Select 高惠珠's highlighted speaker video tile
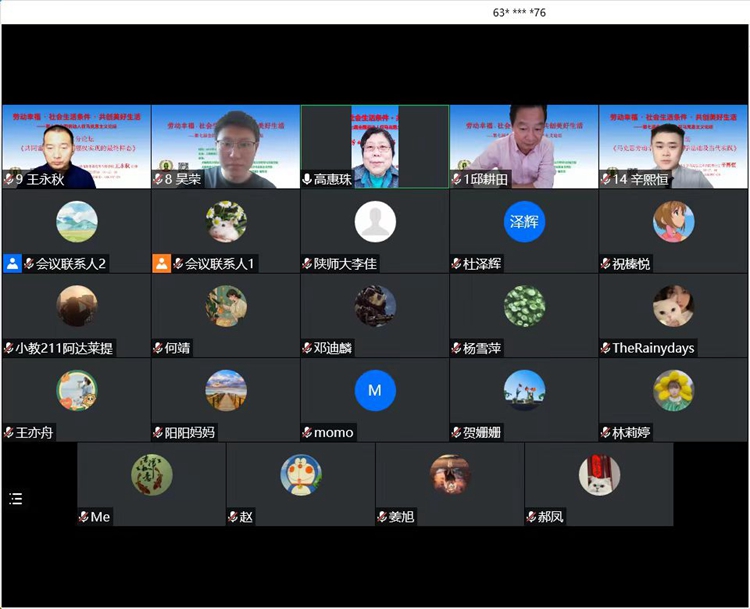The width and height of the screenshot is (750, 609). (375, 146)
